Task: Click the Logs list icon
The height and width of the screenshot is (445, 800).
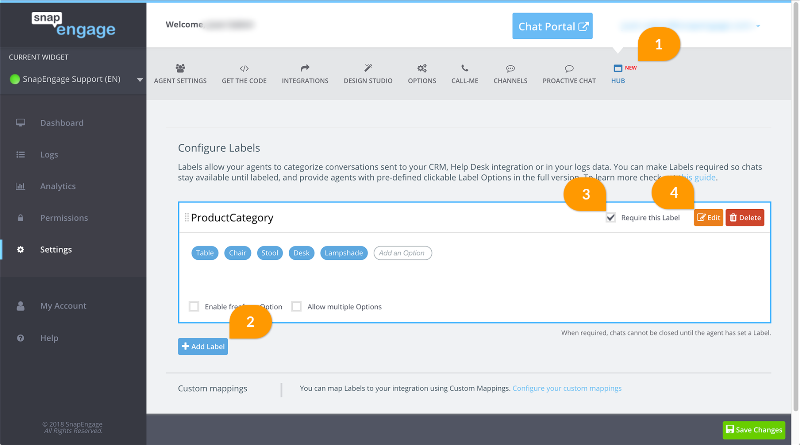Action: (20, 154)
